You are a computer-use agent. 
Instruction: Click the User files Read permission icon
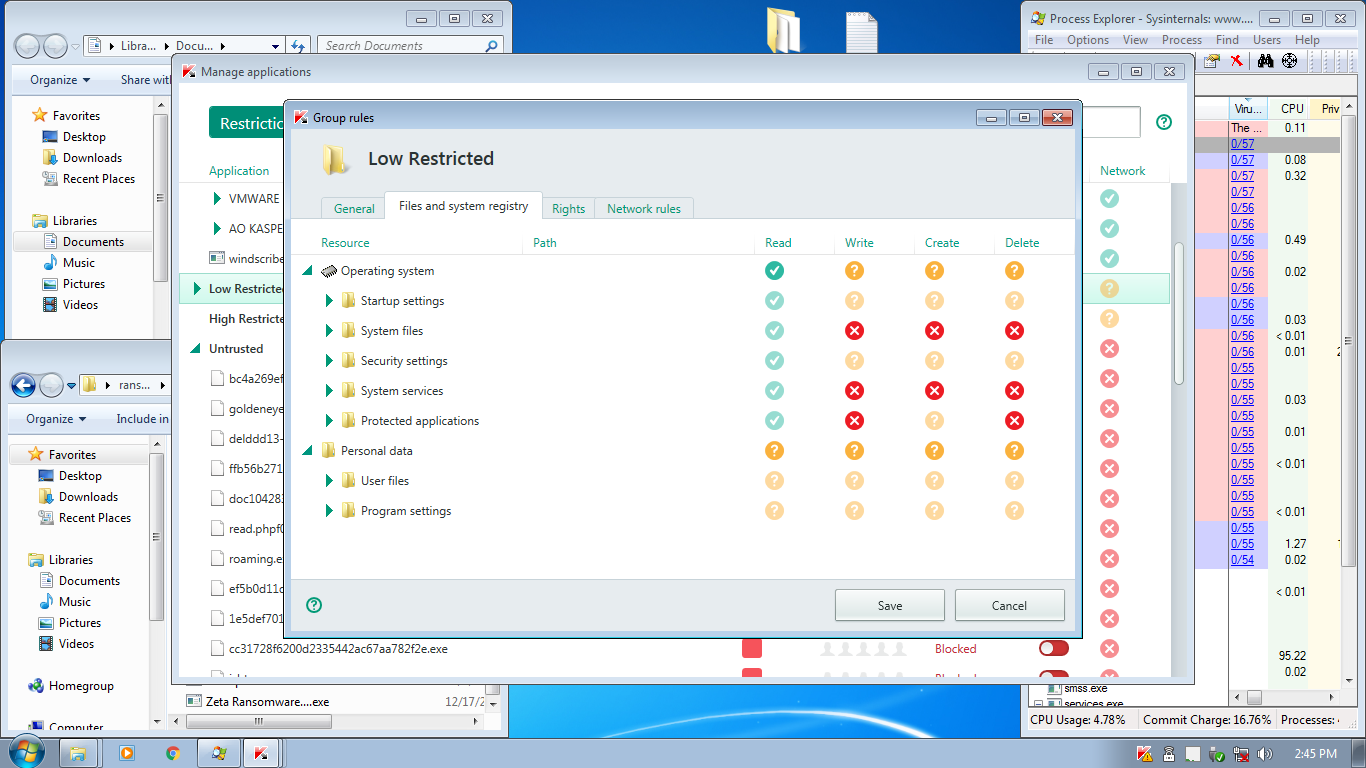(x=774, y=480)
